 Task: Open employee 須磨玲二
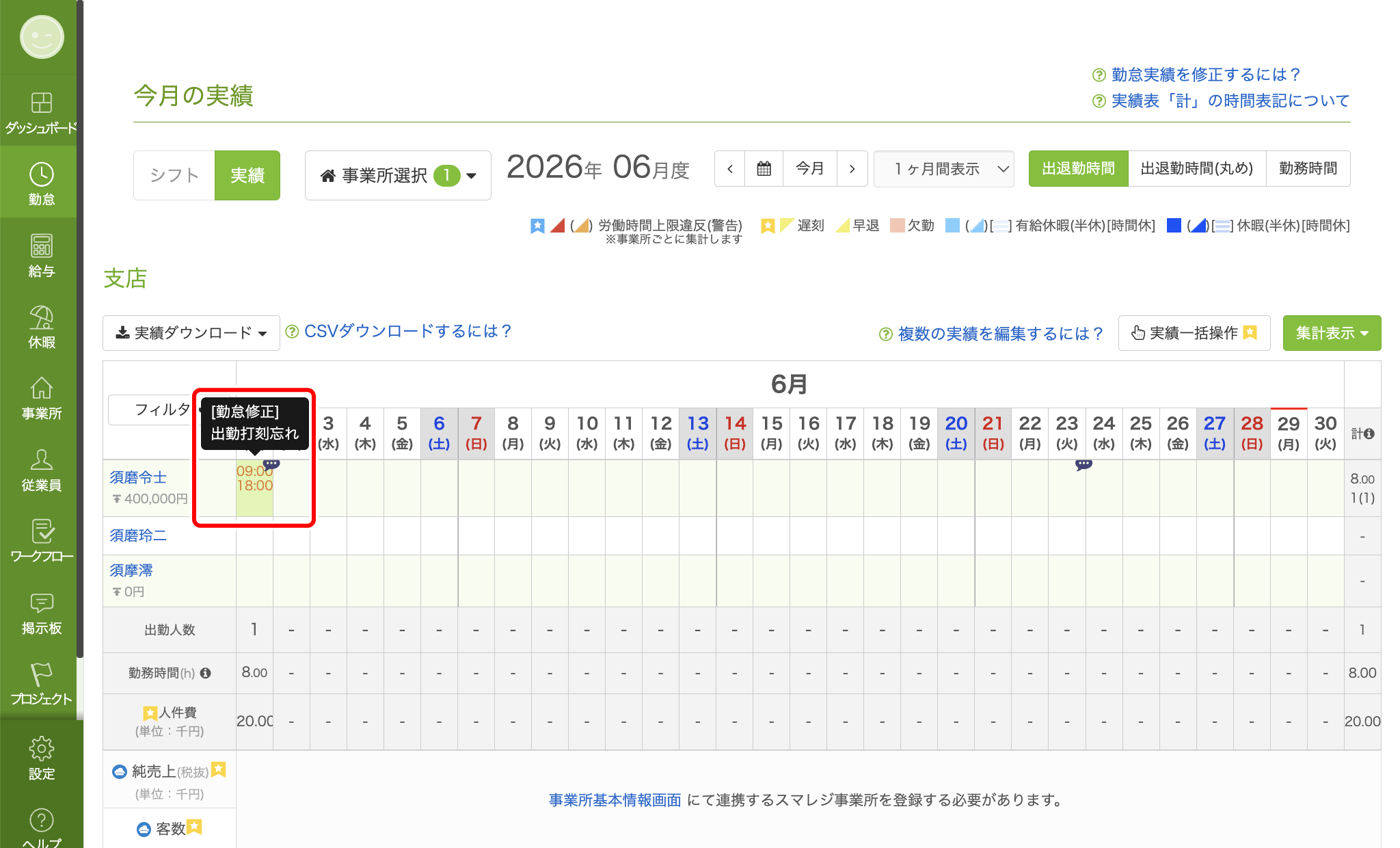[138, 535]
